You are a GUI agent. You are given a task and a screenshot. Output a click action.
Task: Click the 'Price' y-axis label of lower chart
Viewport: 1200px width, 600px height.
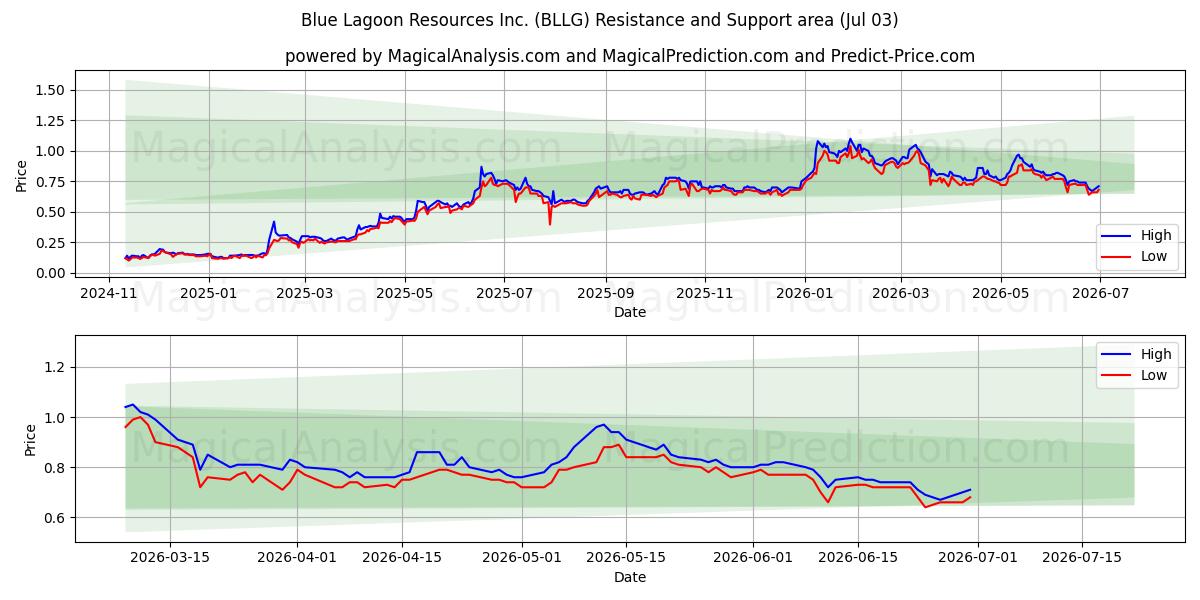[x=31, y=440]
